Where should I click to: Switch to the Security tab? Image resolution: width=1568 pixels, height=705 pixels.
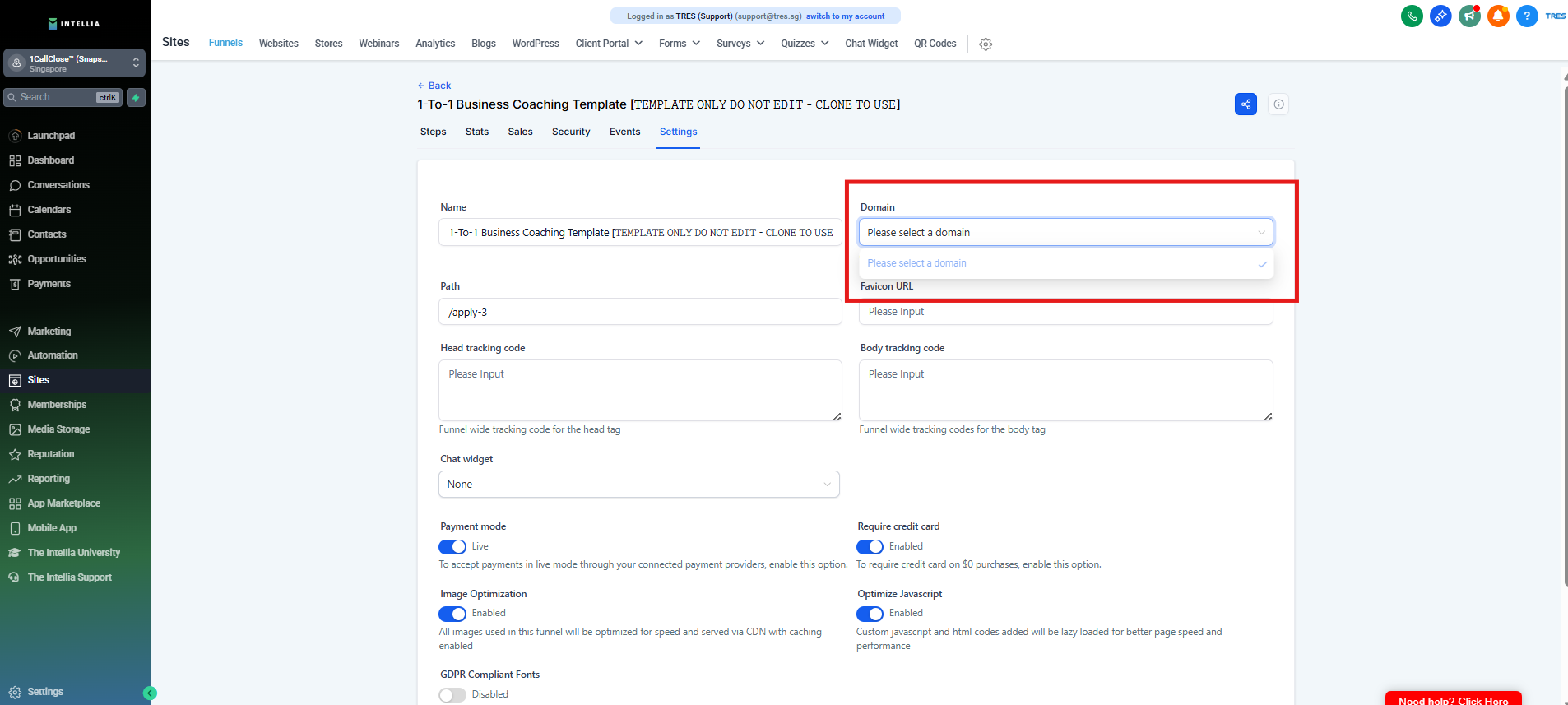pyautogui.click(x=571, y=132)
